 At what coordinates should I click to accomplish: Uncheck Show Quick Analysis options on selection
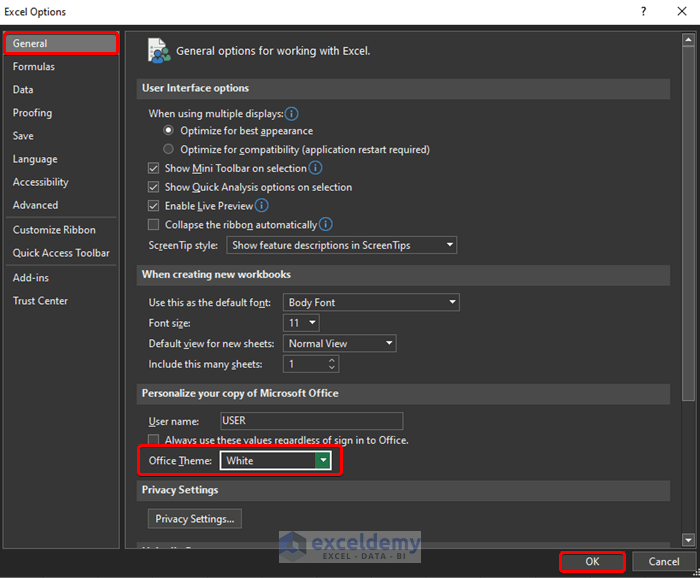tap(154, 187)
